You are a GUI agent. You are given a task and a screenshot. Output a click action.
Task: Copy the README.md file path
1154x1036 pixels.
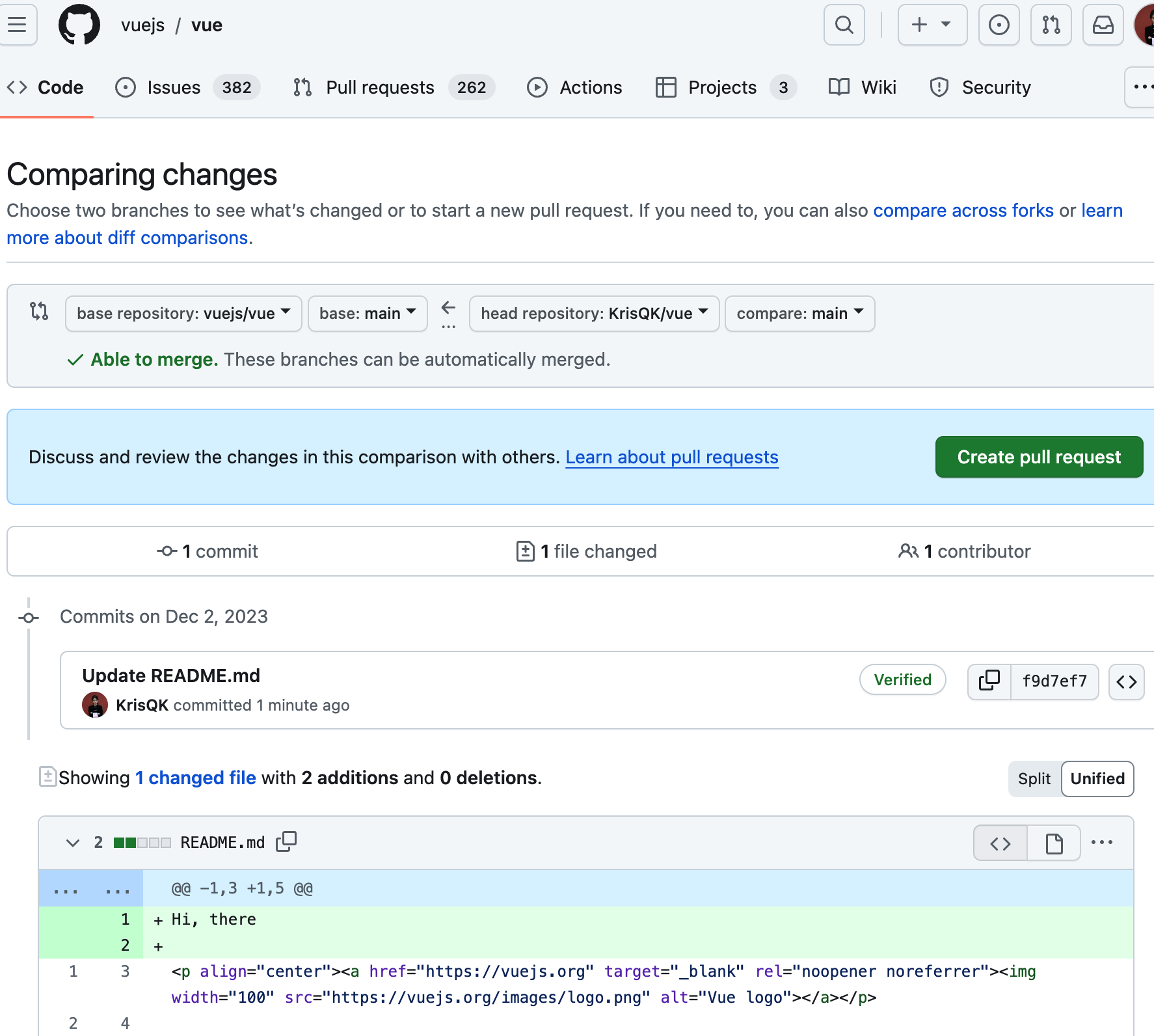(x=286, y=841)
